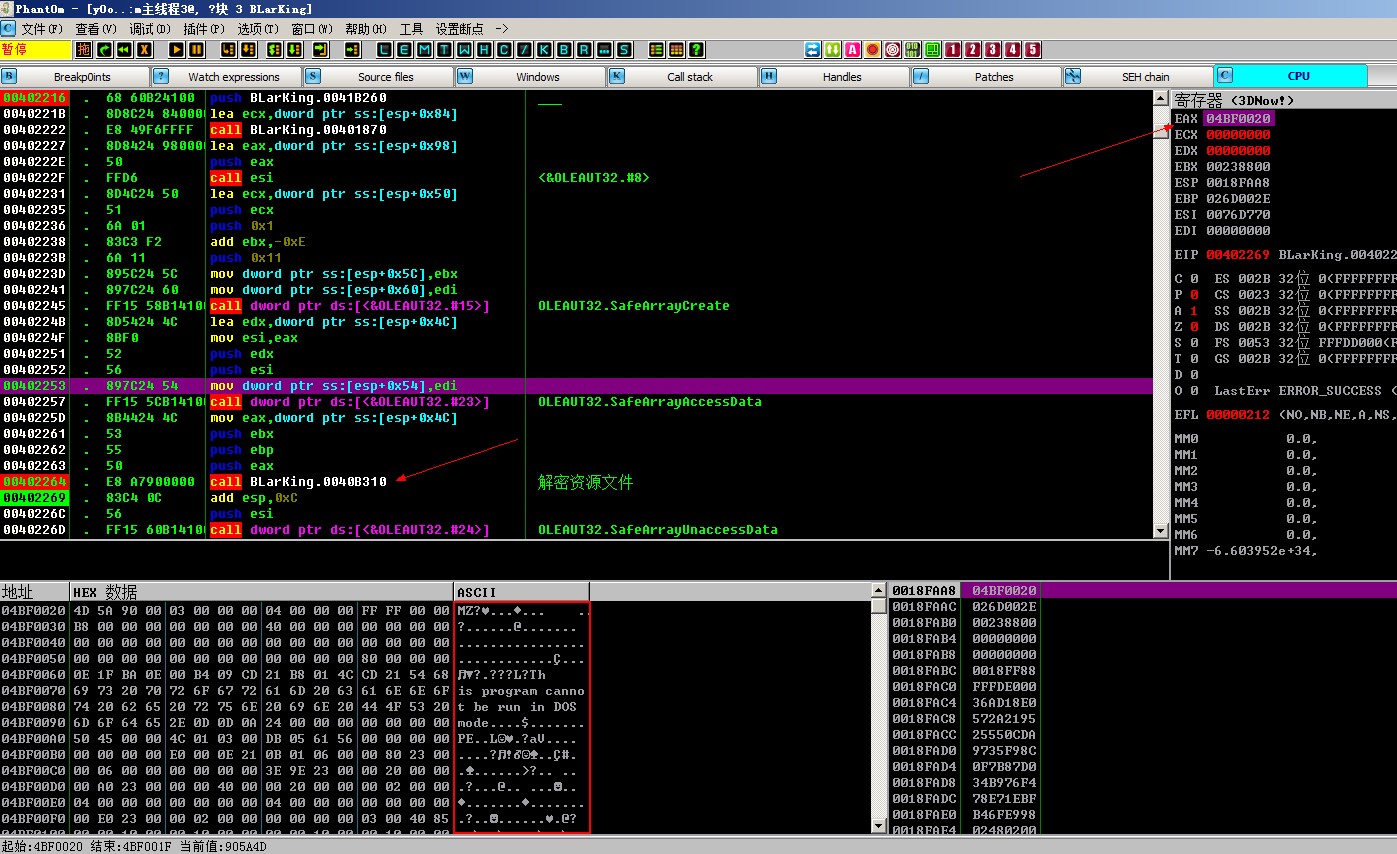Open the Handles H toolbar icon
This screenshot has height=854, width=1397.
point(484,50)
